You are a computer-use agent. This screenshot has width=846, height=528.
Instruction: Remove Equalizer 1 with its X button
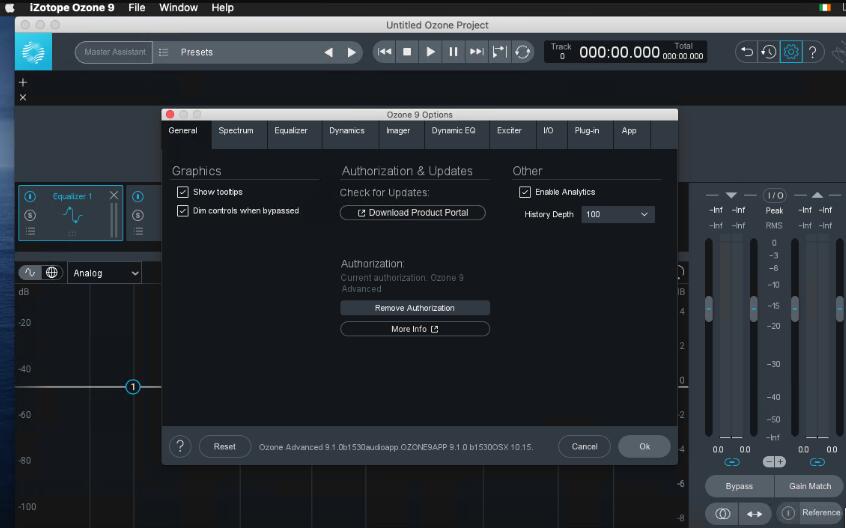click(x=114, y=195)
